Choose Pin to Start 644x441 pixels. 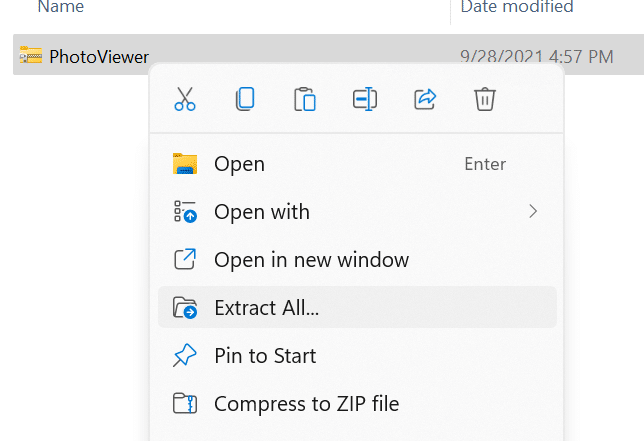point(357,356)
